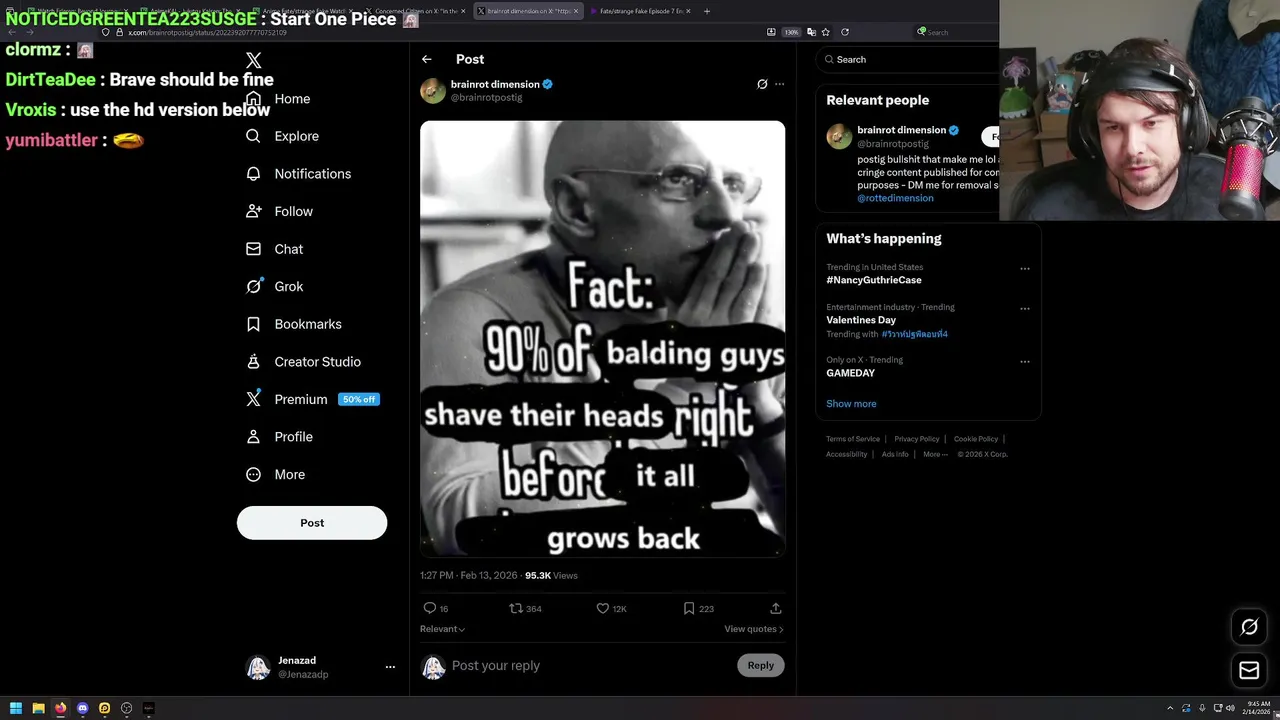Open Discord from the taskbar
The width and height of the screenshot is (1280, 720).
click(x=82, y=708)
